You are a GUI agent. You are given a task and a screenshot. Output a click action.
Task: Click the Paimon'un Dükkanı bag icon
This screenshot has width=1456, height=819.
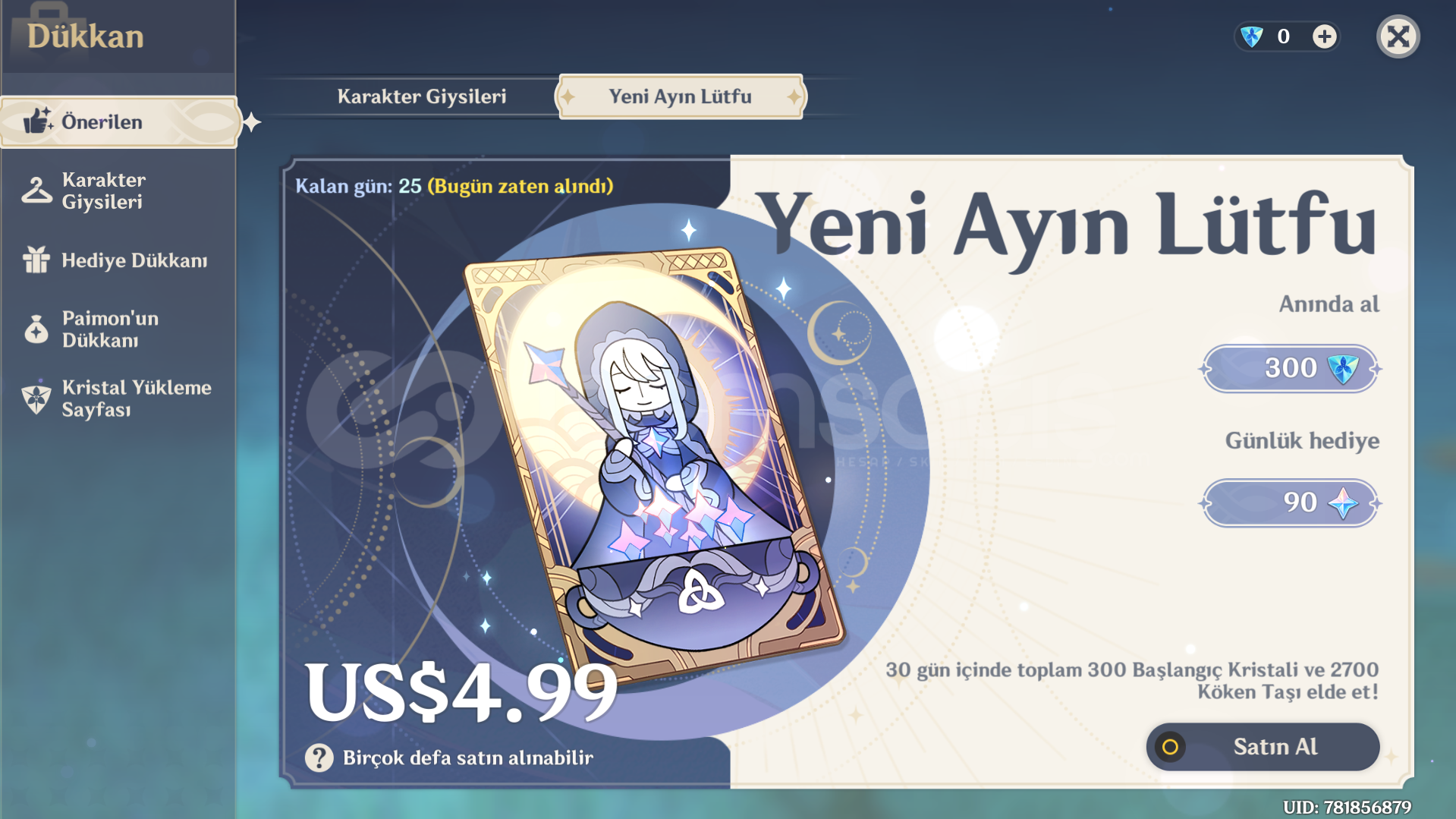tap(36, 329)
